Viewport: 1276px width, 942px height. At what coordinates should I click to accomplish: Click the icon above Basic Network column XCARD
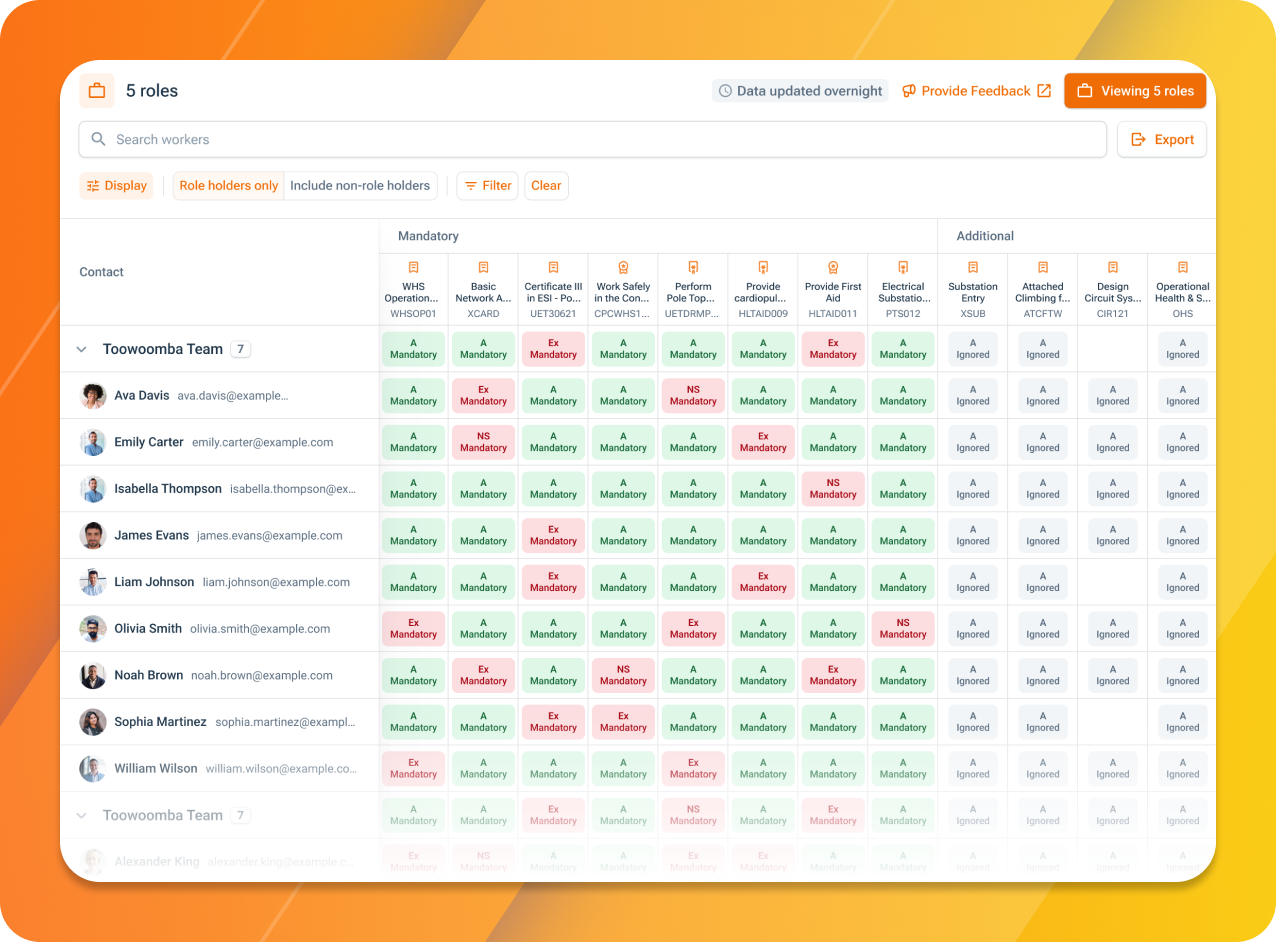coord(483,268)
